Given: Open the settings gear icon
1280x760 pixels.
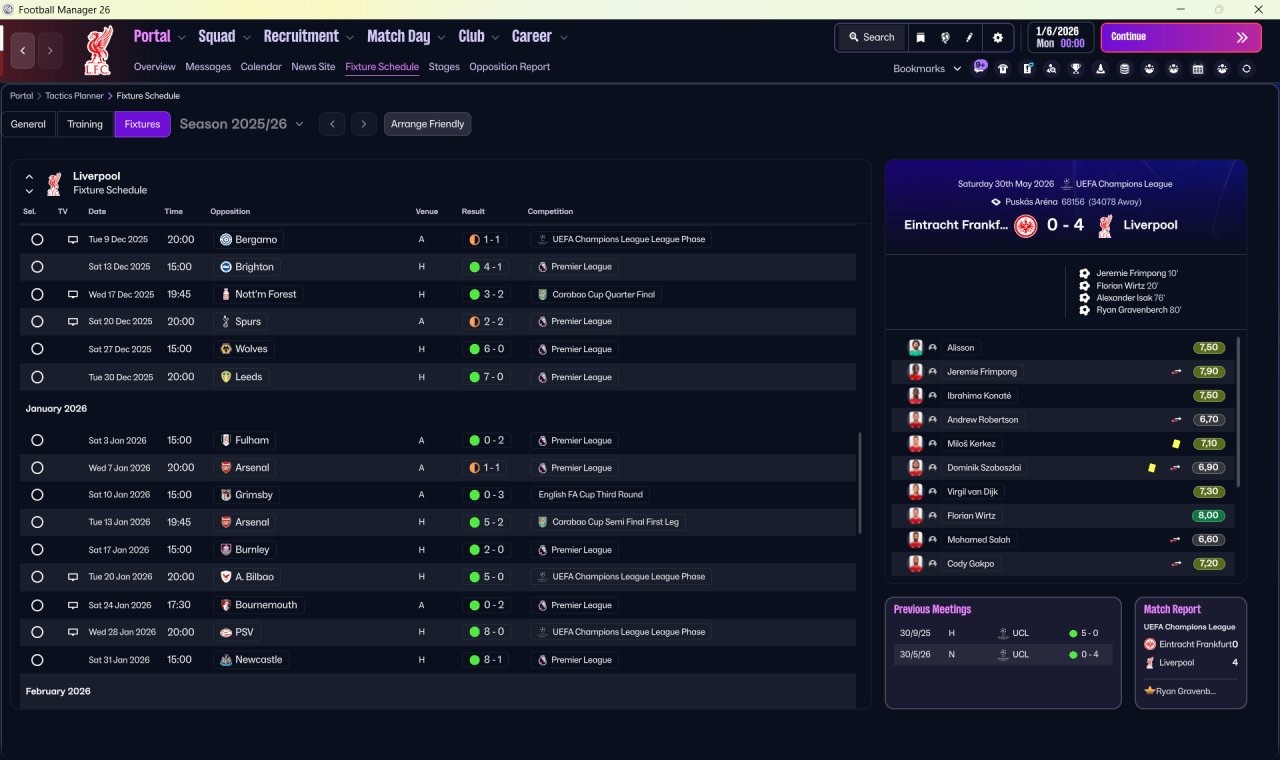Looking at the screenshot, I should pos(997,37).
